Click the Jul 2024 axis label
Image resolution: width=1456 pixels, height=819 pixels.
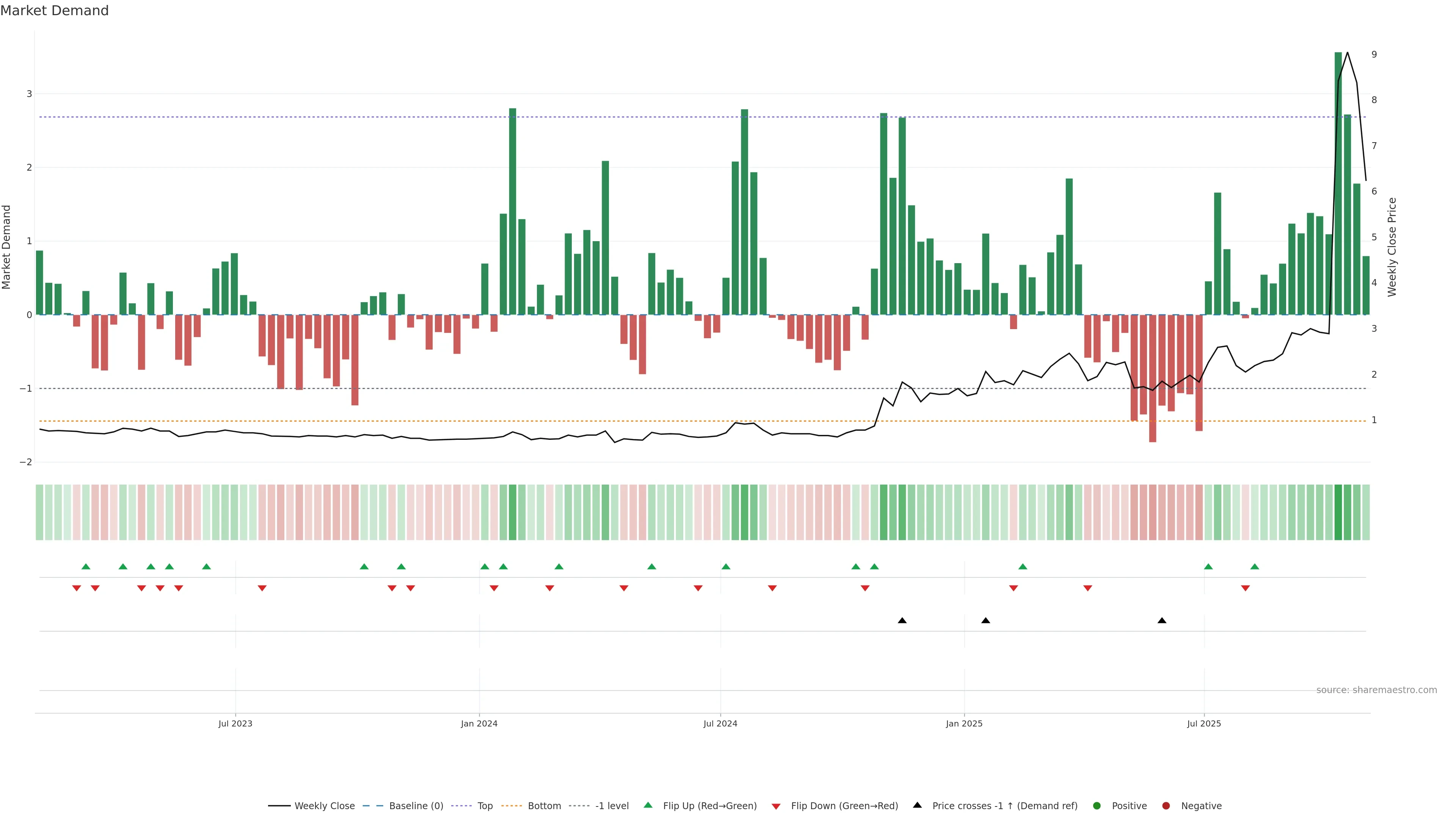click(720, 723)
